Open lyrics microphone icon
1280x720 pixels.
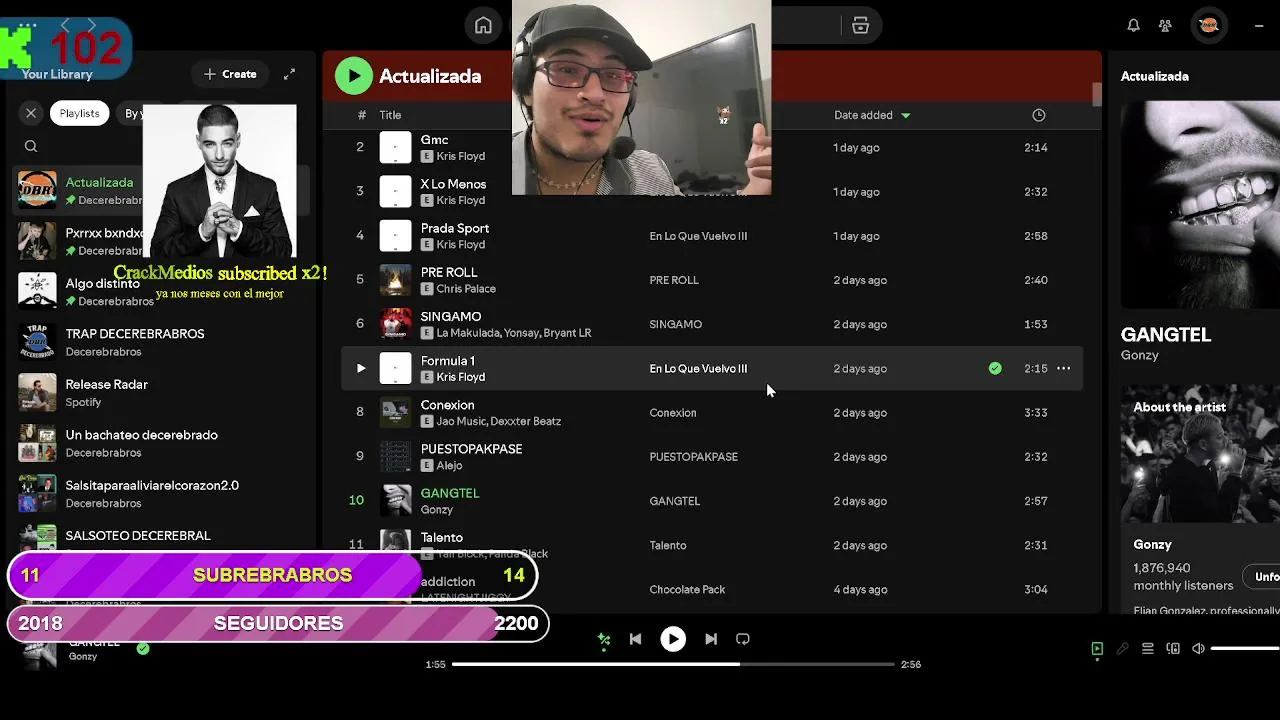[x=1123, y=649]
